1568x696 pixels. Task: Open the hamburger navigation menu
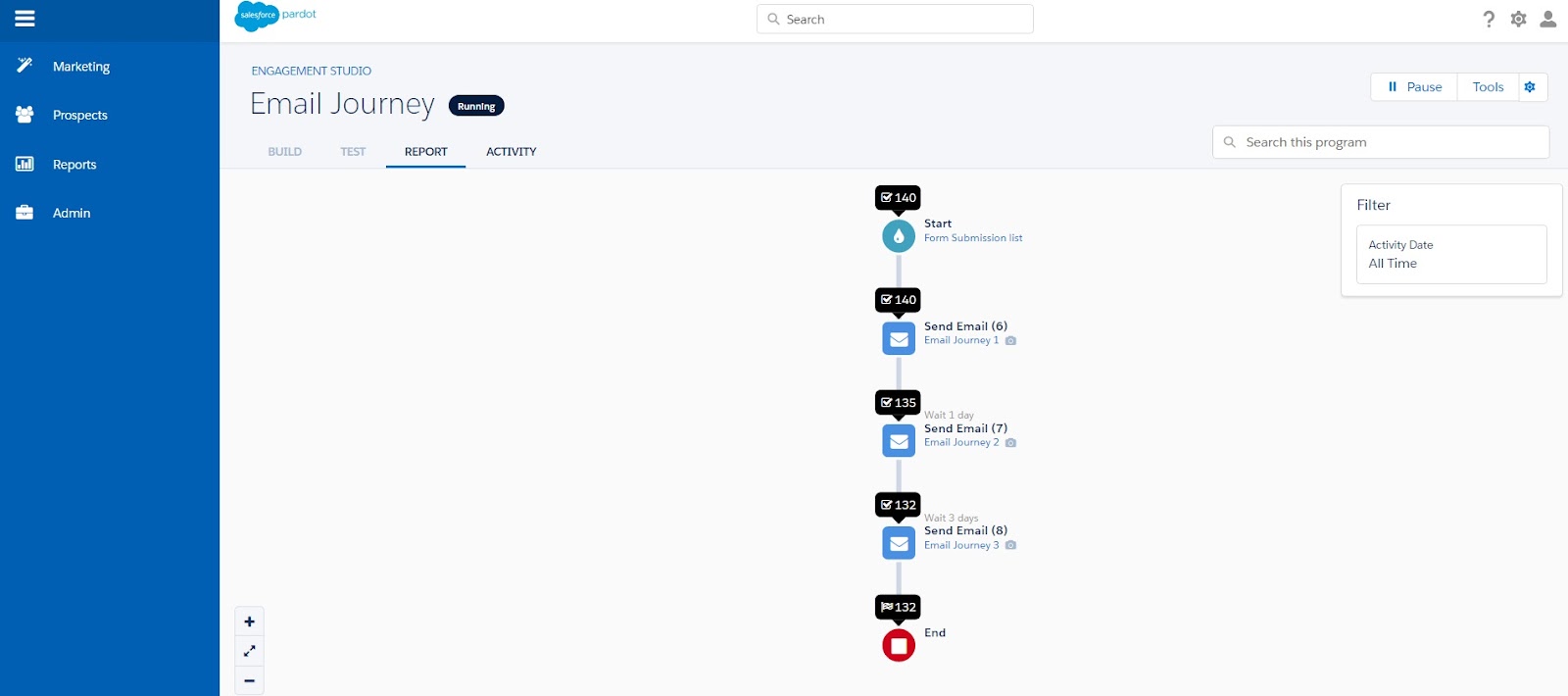point(24,19)
